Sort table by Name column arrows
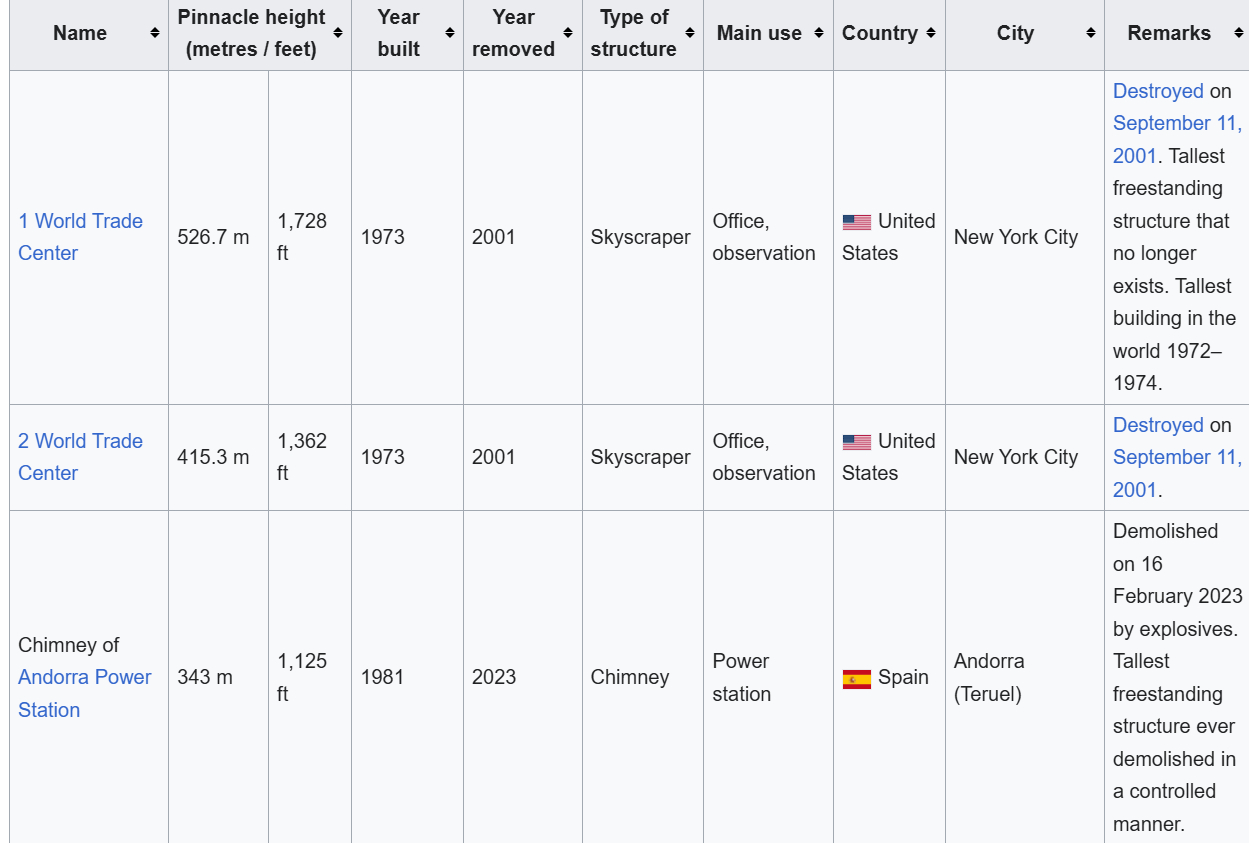The image size is (1249, 843). [x=155, y=34]
